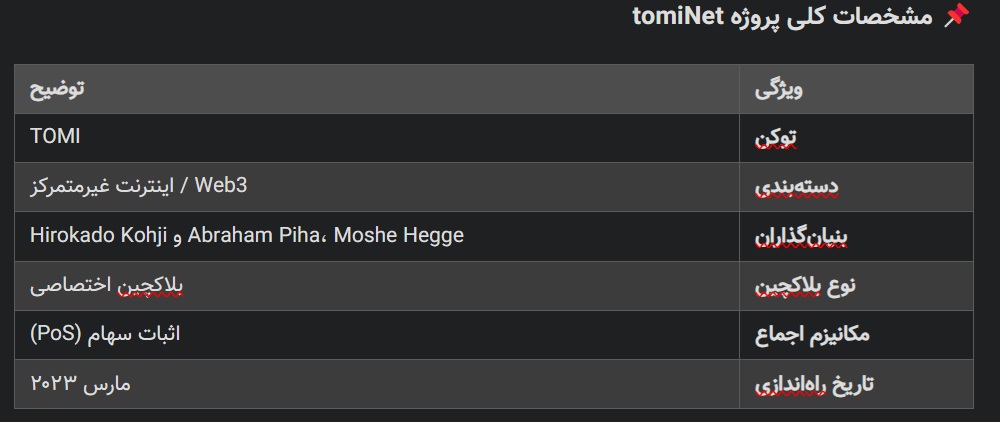This screenshot has height=422, width=1000.
Task: Click the اثبات سهام (PoS) cell
Action: tap(377, 335)
